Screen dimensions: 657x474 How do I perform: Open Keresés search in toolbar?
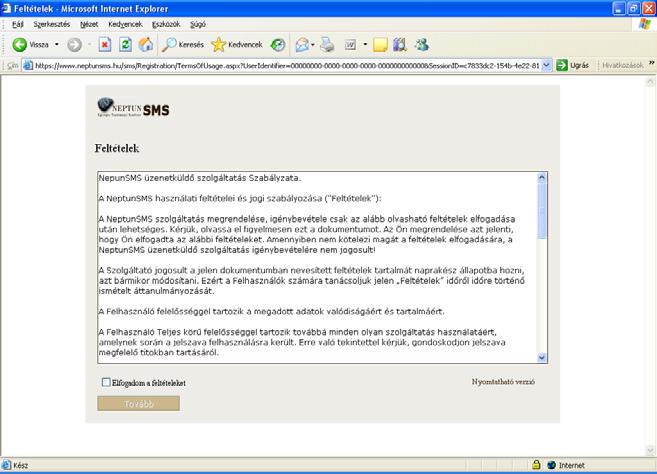pos(183,44)
